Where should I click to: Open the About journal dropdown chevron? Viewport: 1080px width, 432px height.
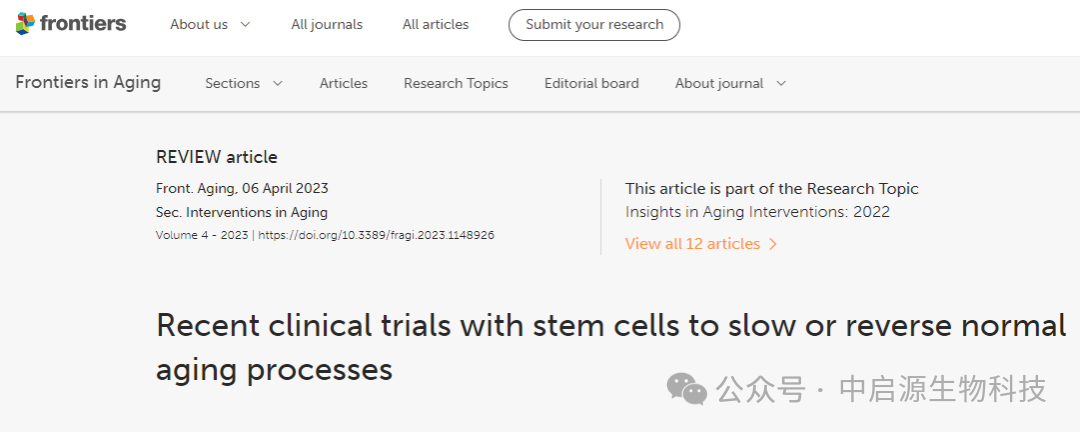pyautogui.click(x=781, y=84)
